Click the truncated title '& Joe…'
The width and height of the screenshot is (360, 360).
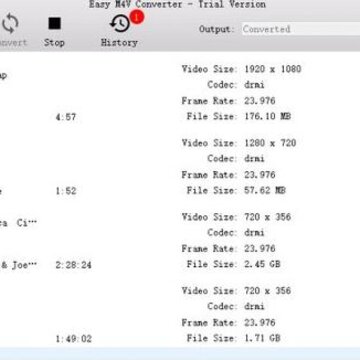coord(19,265)
